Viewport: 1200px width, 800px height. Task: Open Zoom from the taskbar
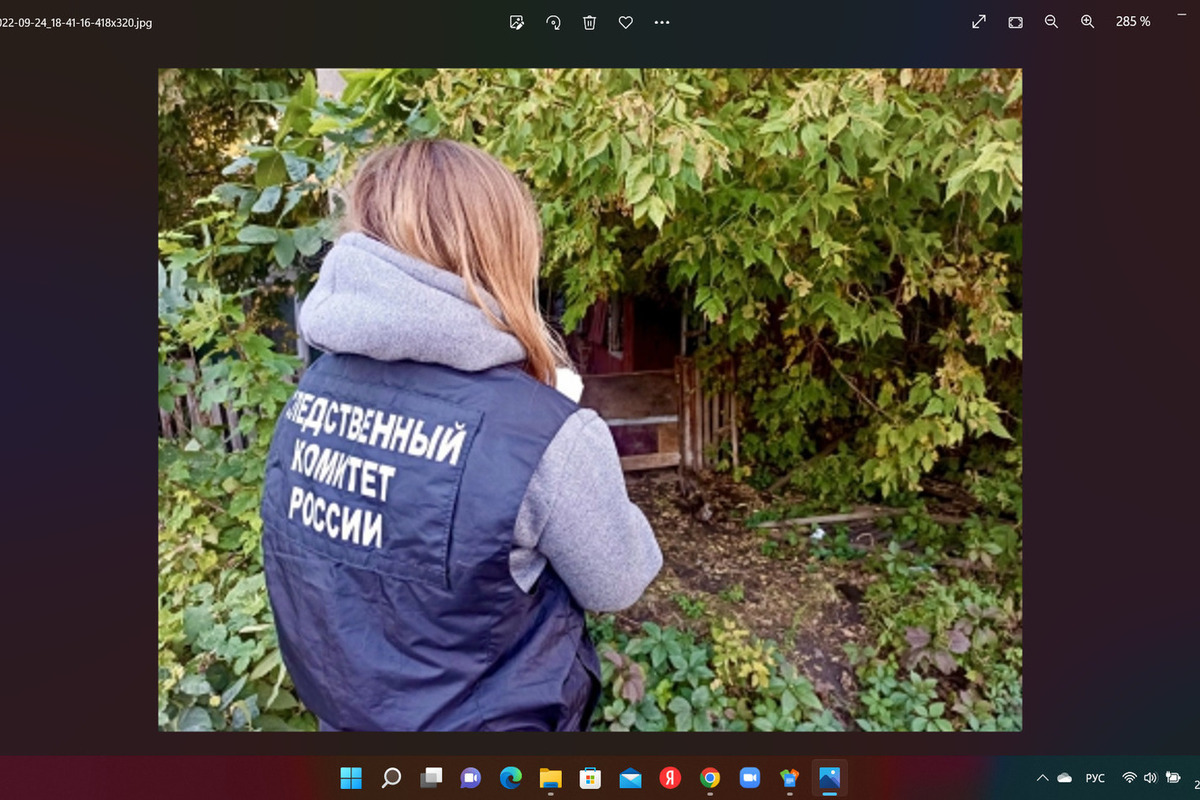click(750, 777)
